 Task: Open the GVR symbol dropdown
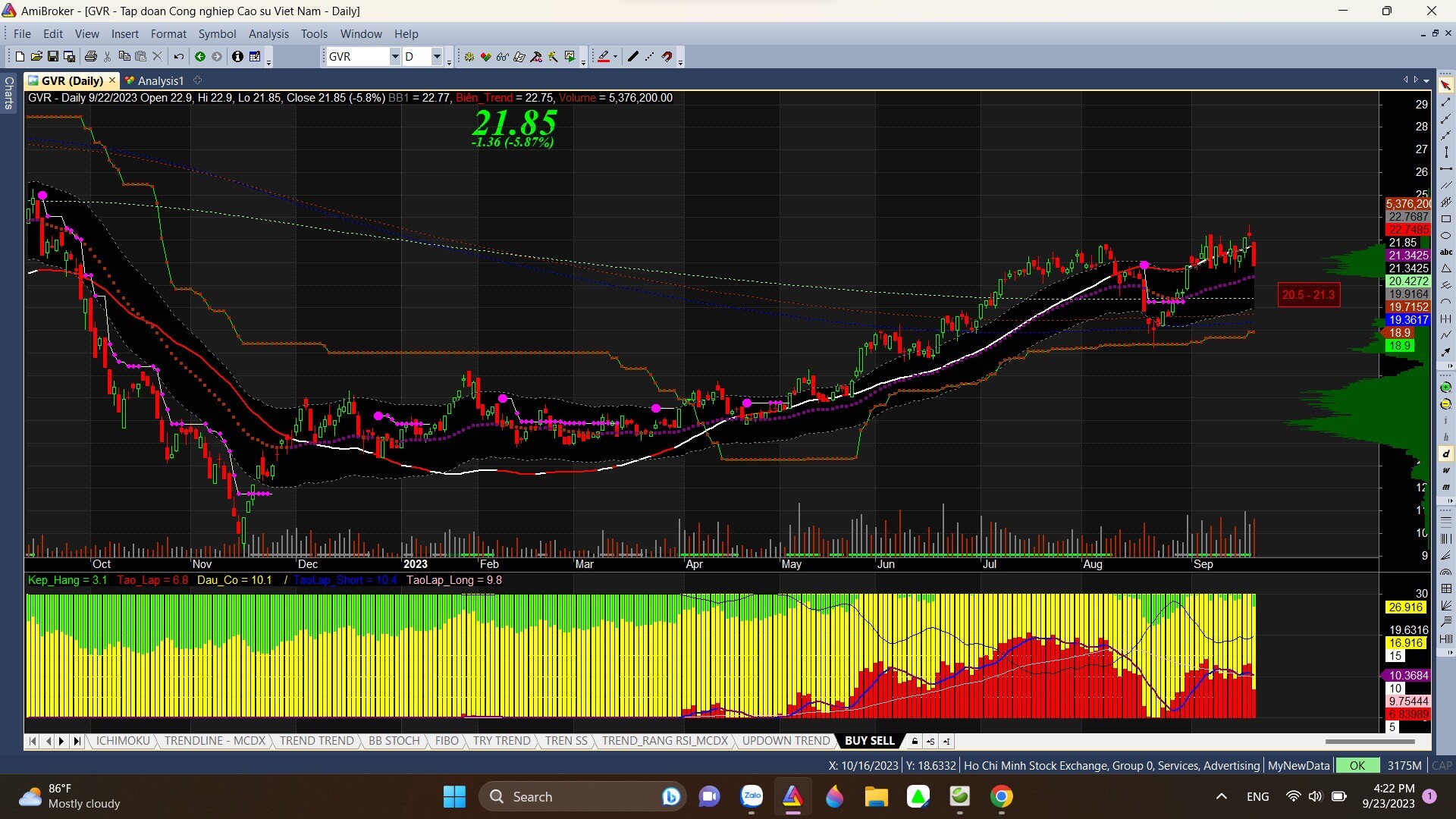click(394, 57)
